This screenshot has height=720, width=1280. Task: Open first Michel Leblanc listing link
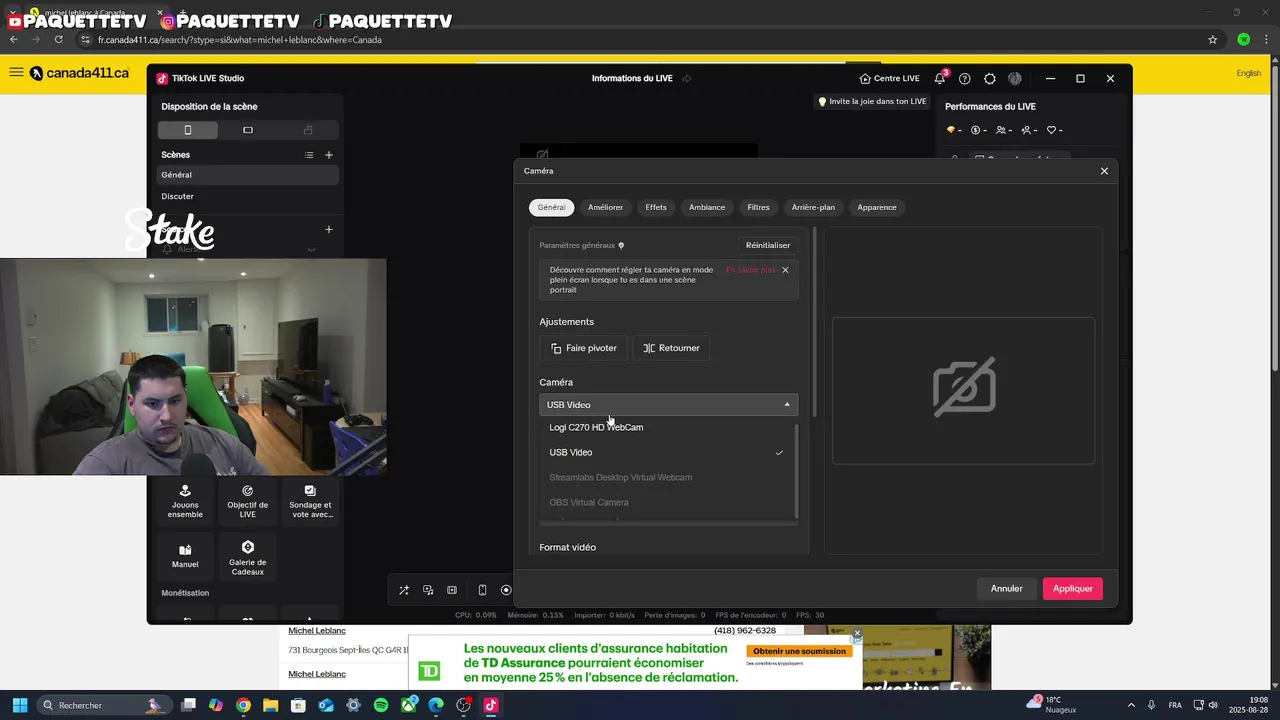coord(317,631)
